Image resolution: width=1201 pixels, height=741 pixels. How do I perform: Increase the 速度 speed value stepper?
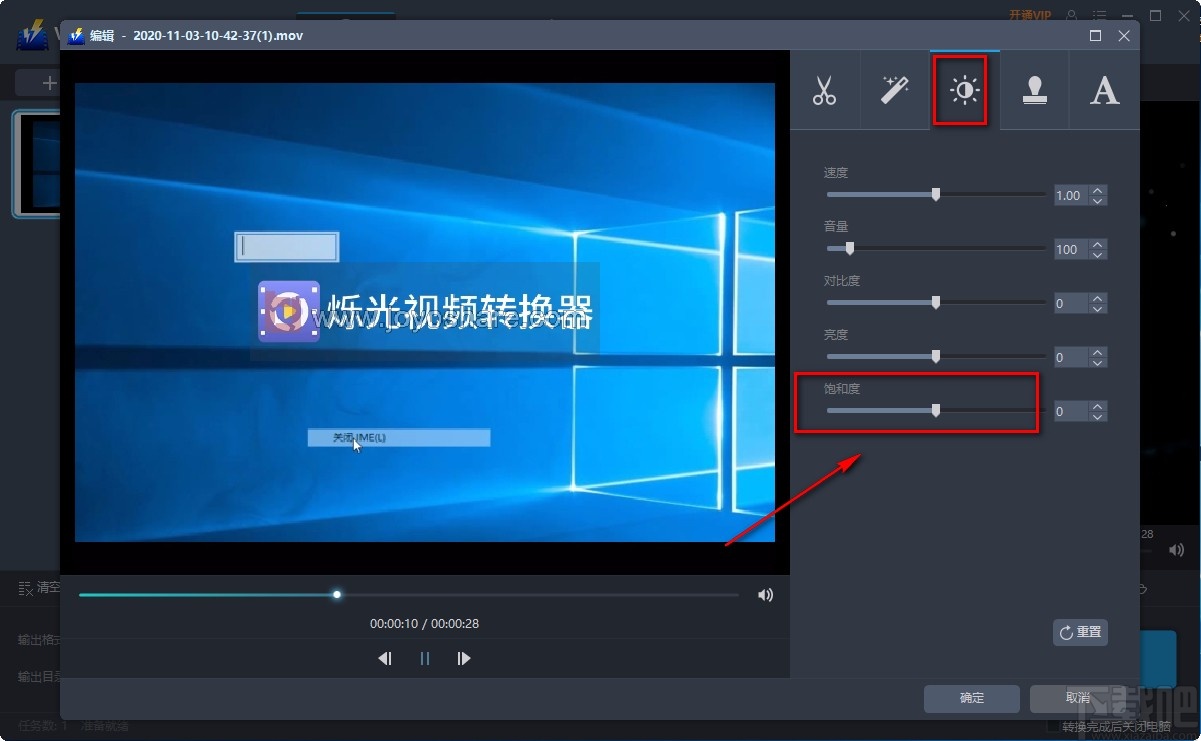click(x=1097, y=190)
